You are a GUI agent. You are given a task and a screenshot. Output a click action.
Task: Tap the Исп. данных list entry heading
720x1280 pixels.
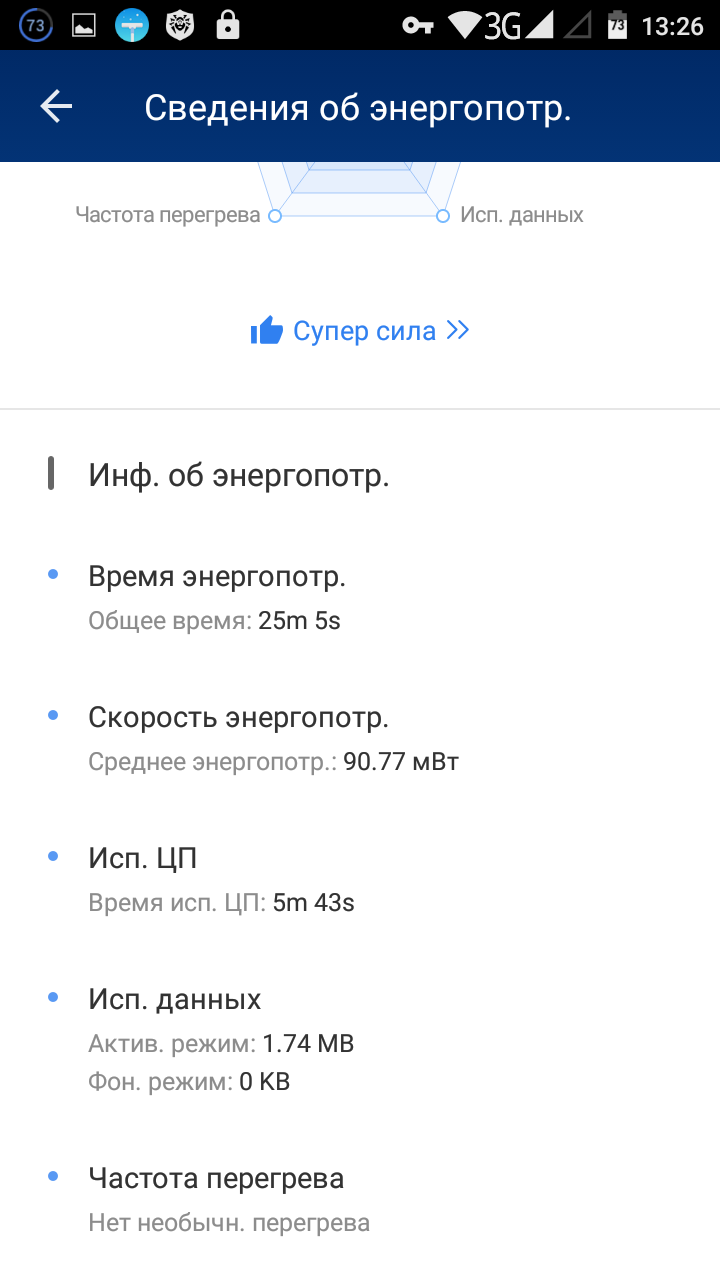point(175,999)
